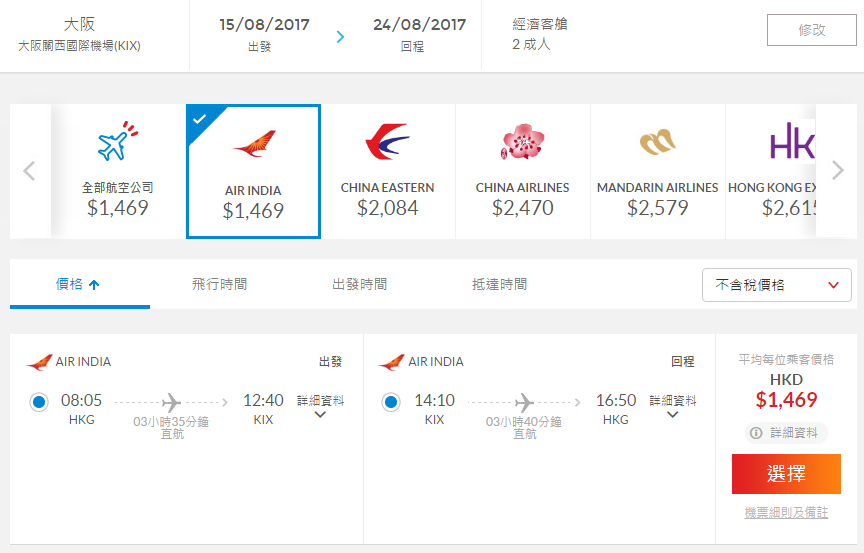Sort results by 價格 tab
Image resolution: width=864 pixels, height=553 pixels.
tap(79, 284)
